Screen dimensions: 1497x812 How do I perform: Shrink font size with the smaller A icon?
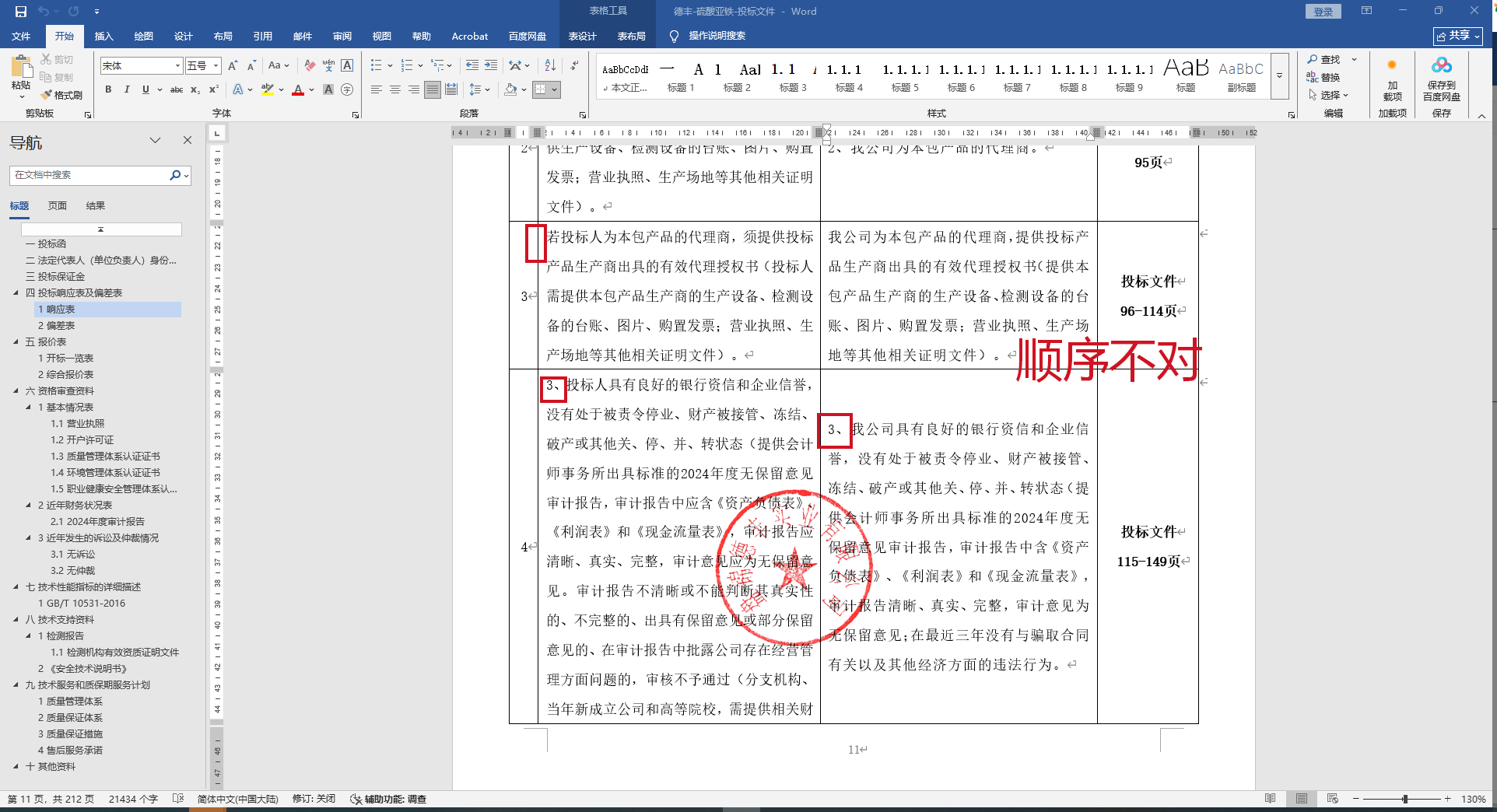click(252, 66)
